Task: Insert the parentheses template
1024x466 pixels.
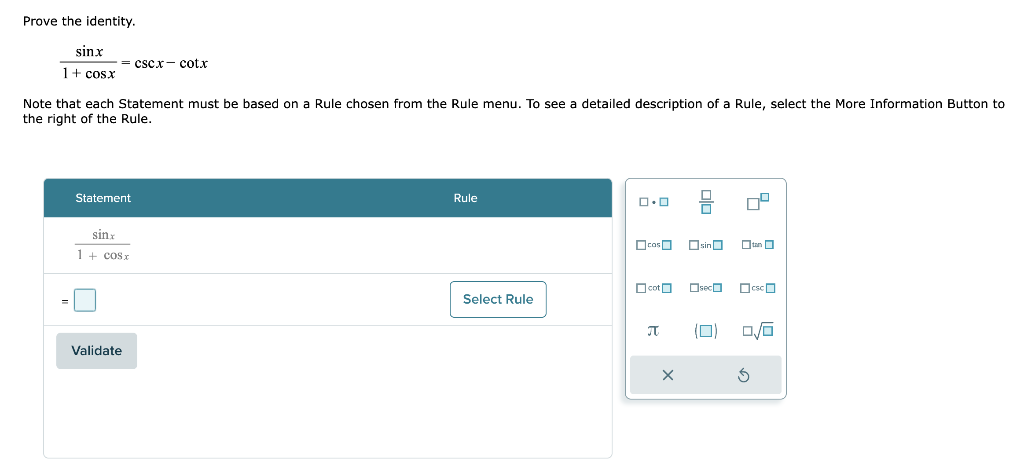Action: pyautogui.click(x=706, y=332)
